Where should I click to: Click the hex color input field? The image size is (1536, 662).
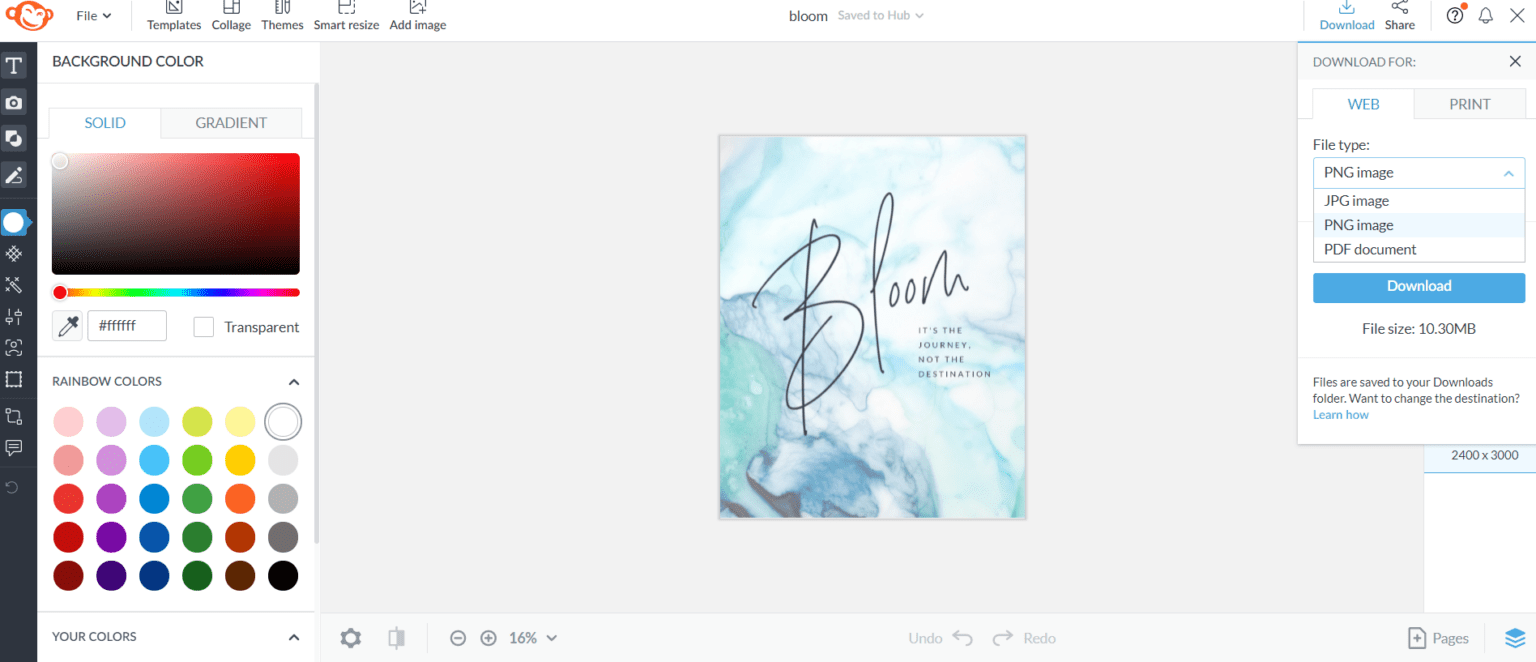pyautogui.click(x=127, y=326)
